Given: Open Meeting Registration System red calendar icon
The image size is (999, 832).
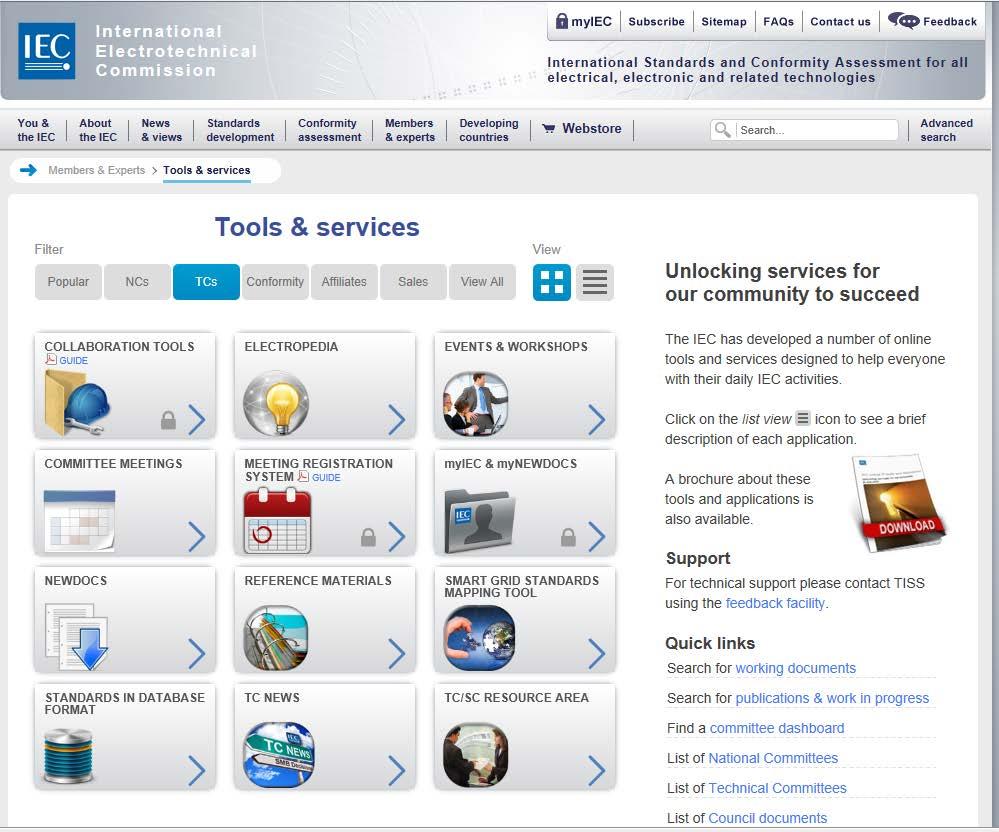Looking at the screenshot, I should pyautogui.click(x=277, y=520).
